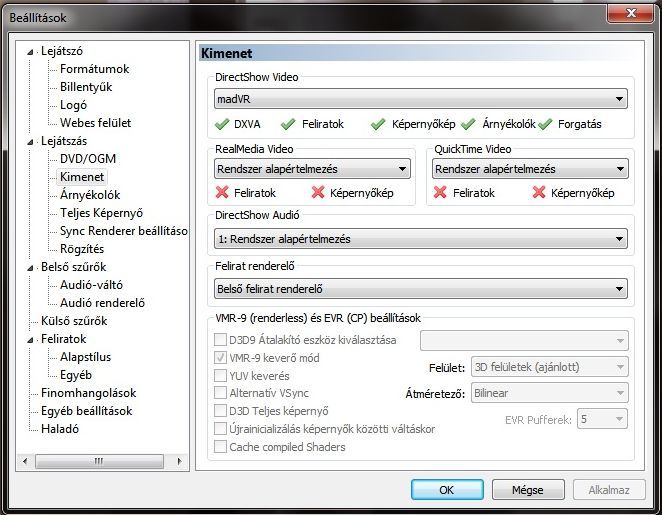662x515 pixels.
Task: Open the DirectShow Audió device dropdown
Action: tap(421, 239)
